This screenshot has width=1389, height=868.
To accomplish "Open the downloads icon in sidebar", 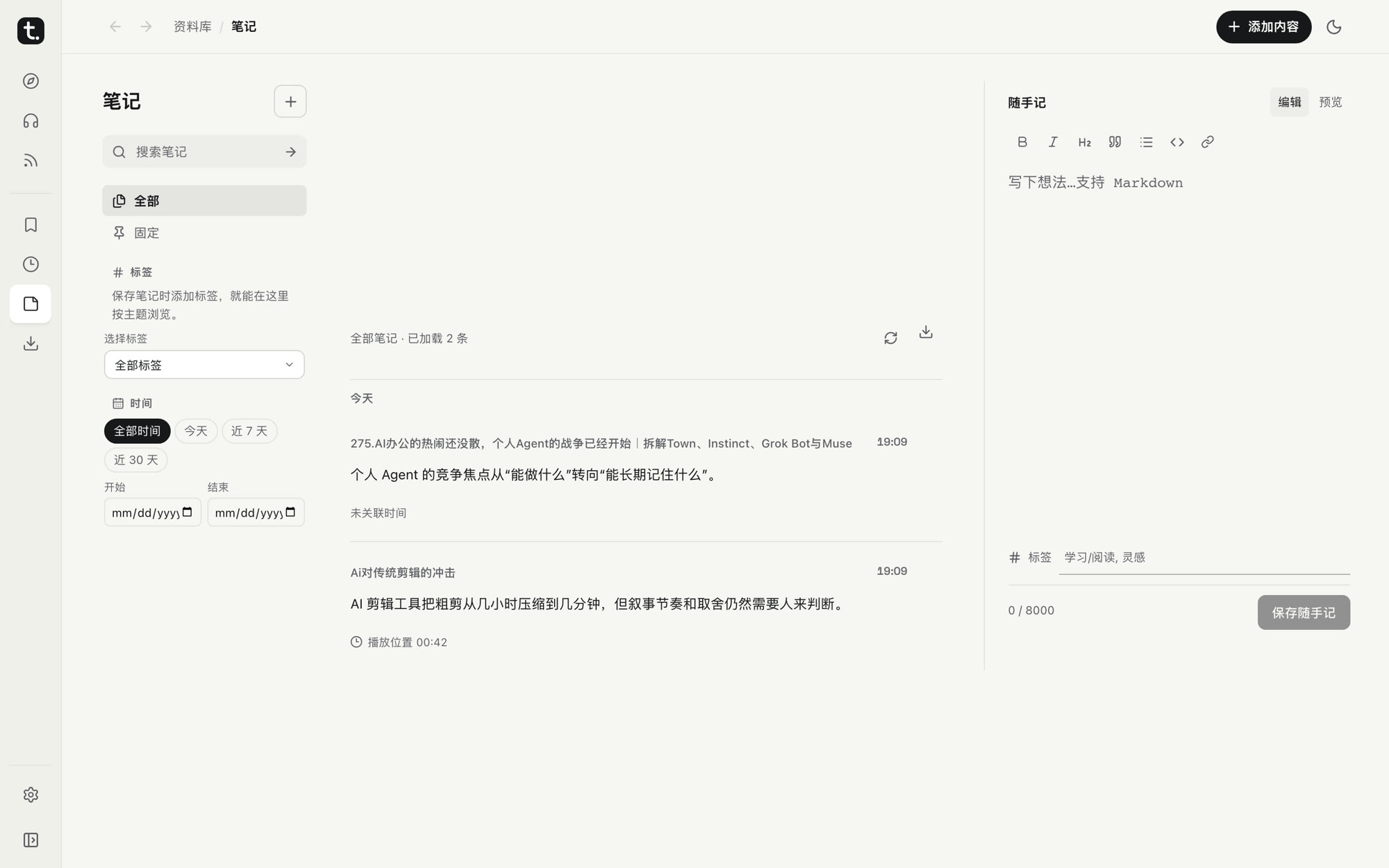I will point(31,344).
